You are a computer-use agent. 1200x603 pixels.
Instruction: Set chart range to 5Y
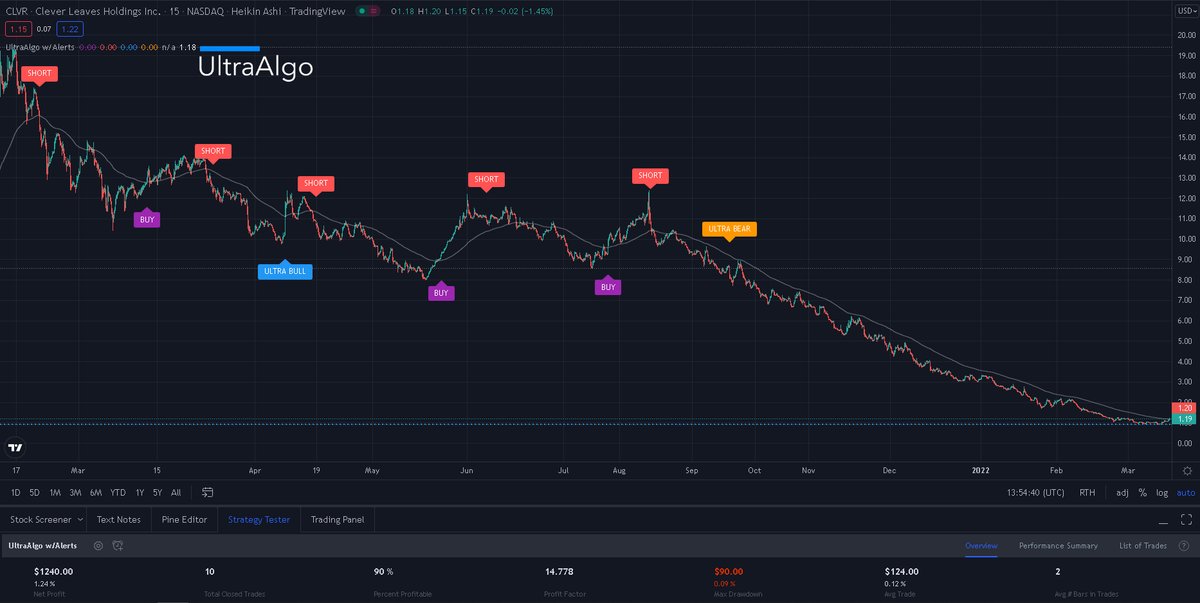point(158,492)
